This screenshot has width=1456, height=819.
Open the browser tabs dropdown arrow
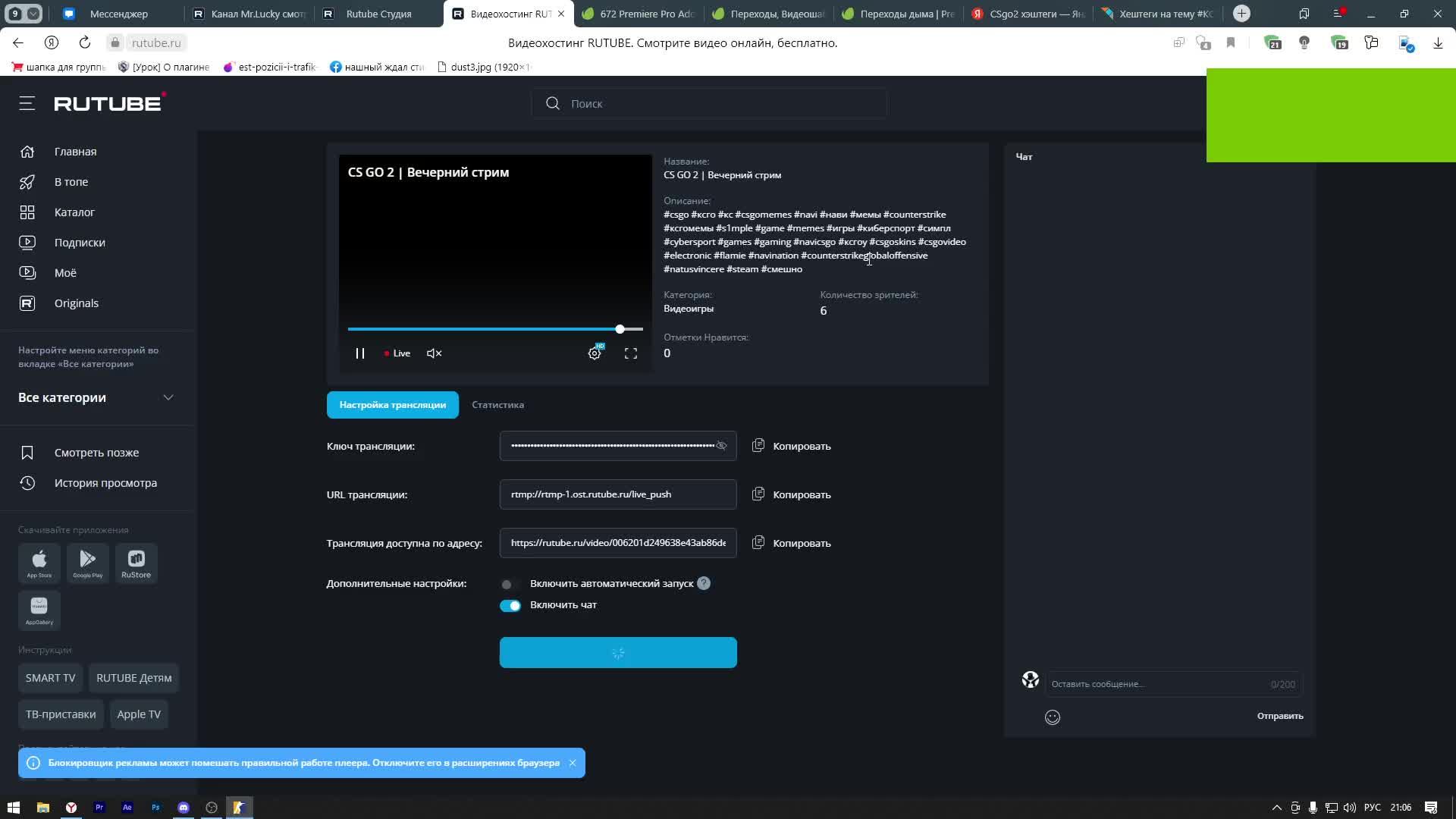pyautogui.click(x=33, y=14)
